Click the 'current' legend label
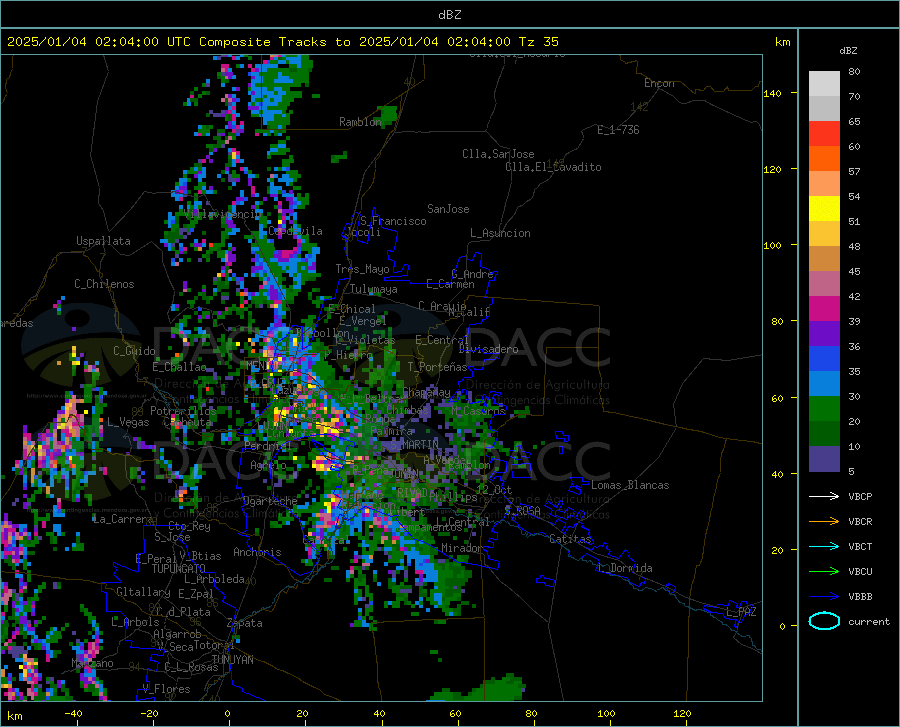 pos(869,621)
